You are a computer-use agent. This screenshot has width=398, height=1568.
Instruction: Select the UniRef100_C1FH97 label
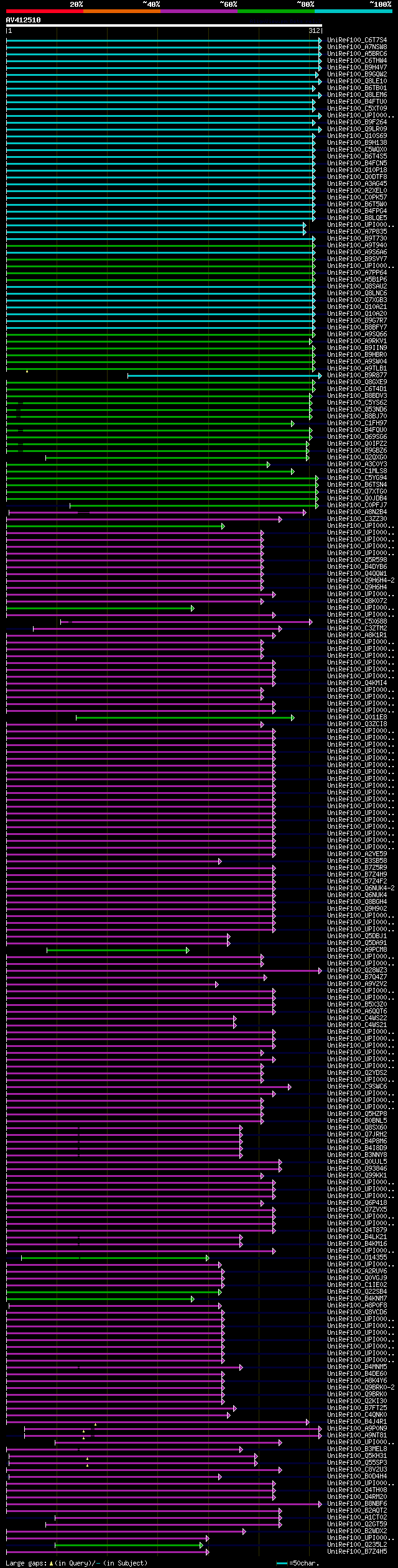click(x=357, y=423)
